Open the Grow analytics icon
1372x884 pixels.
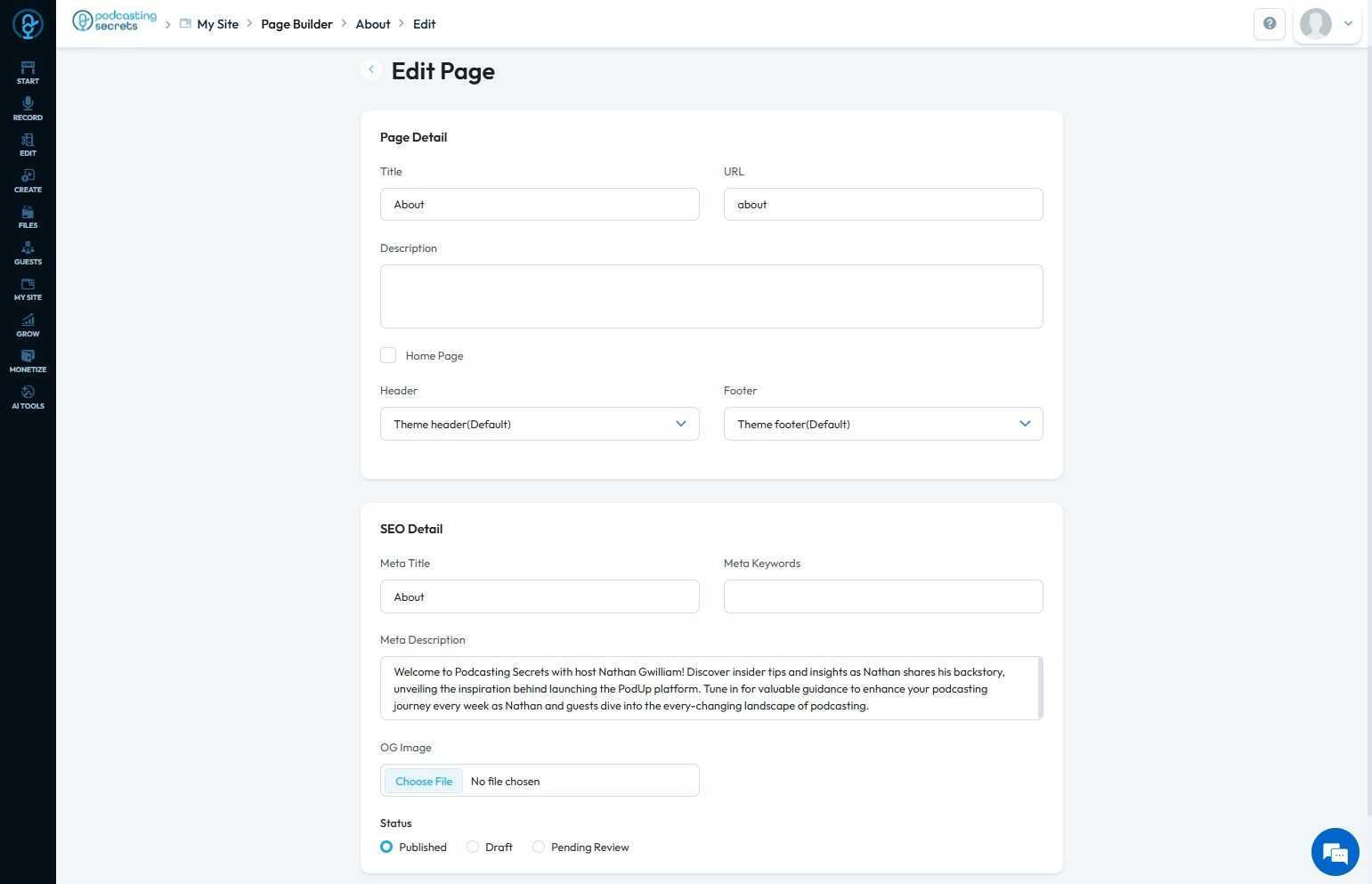28,325
